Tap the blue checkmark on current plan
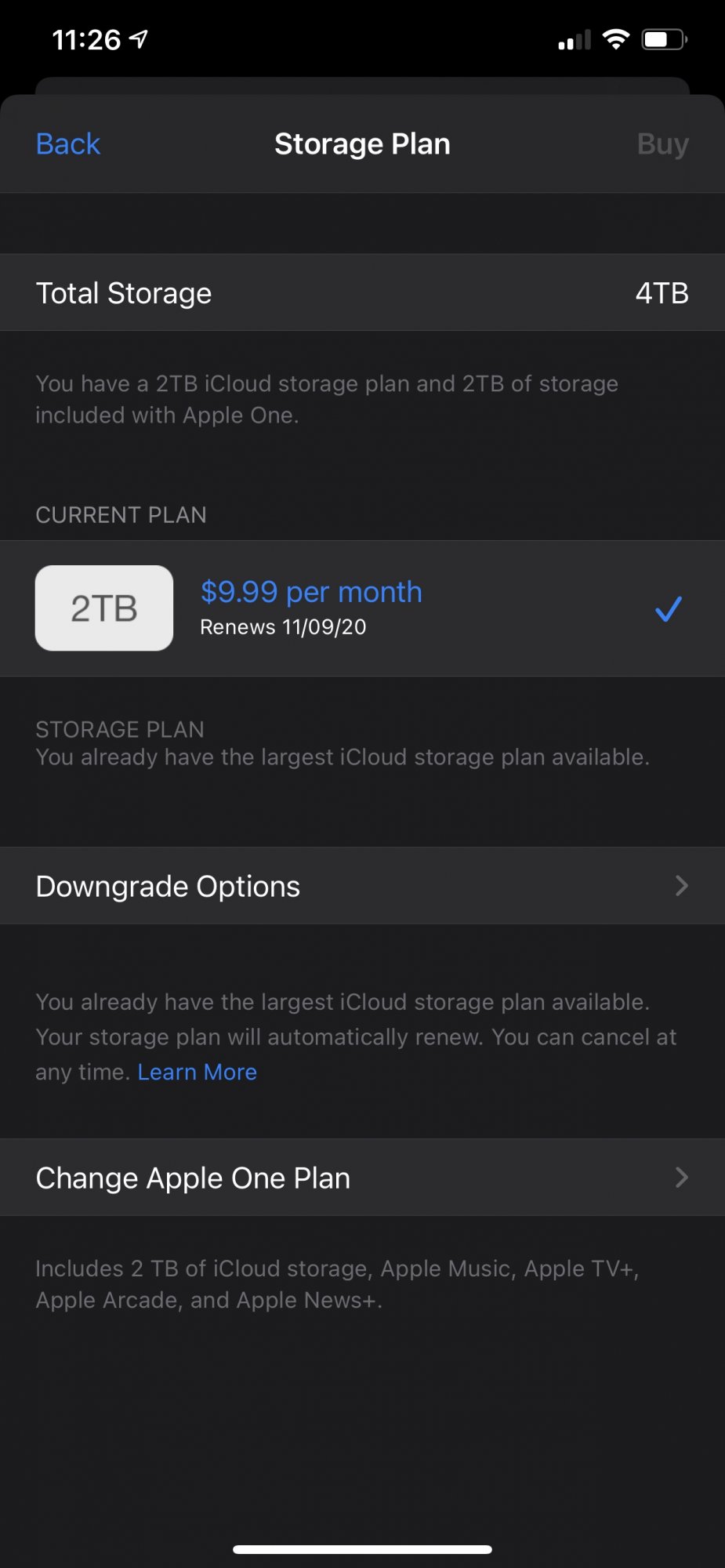 click(x=669, y=608)
